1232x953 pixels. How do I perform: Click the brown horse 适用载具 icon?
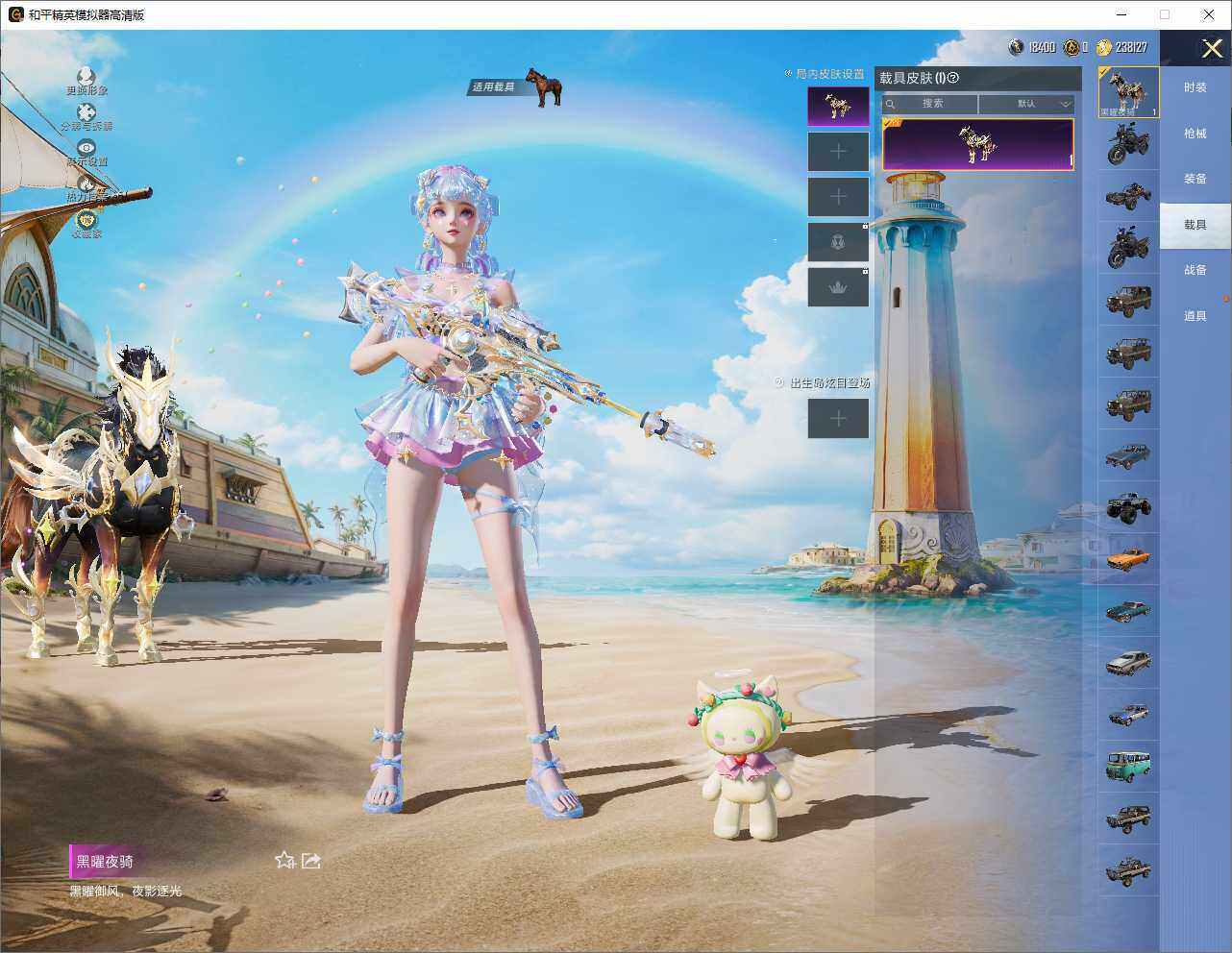pyautogui.click(x=543, y=86)
